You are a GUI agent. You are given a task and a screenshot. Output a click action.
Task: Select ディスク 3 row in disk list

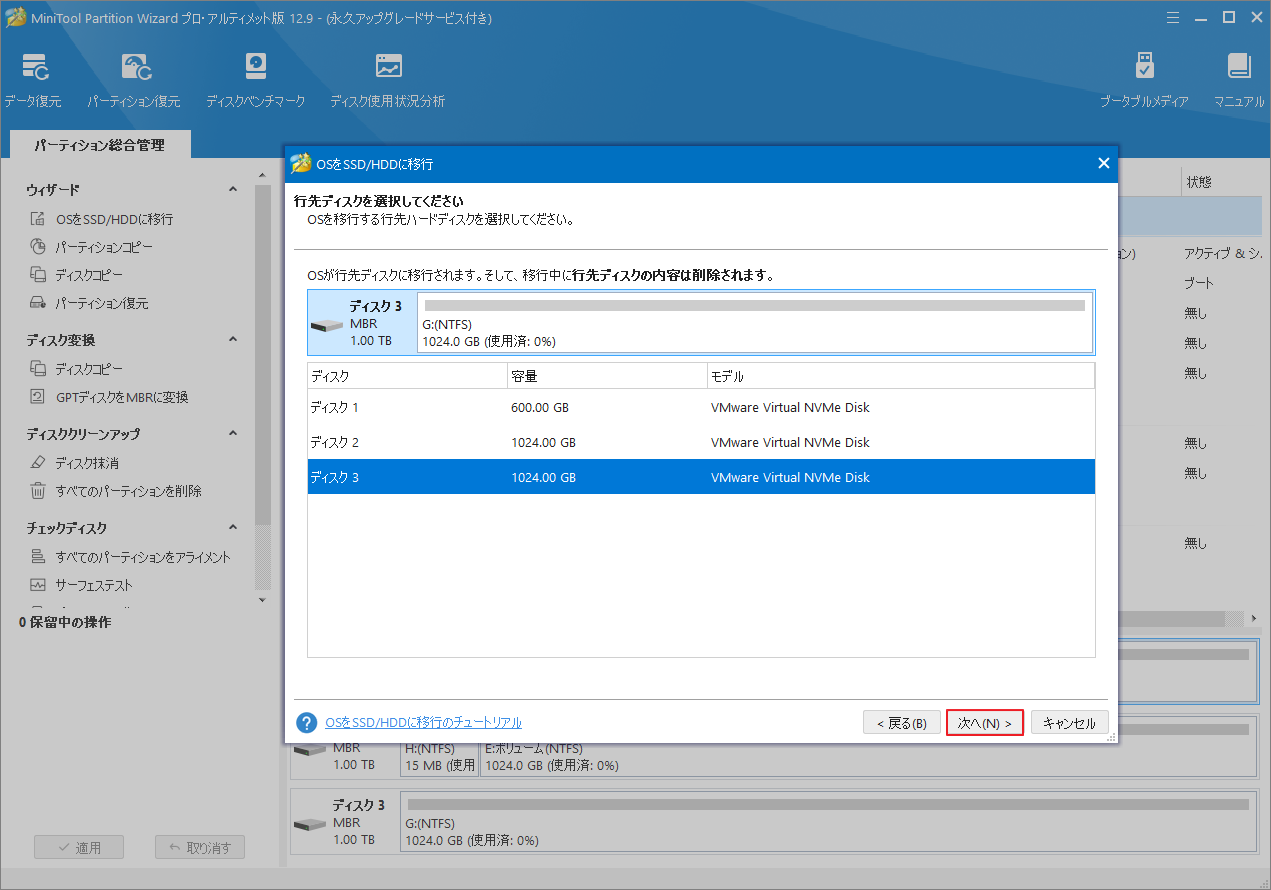701,477
